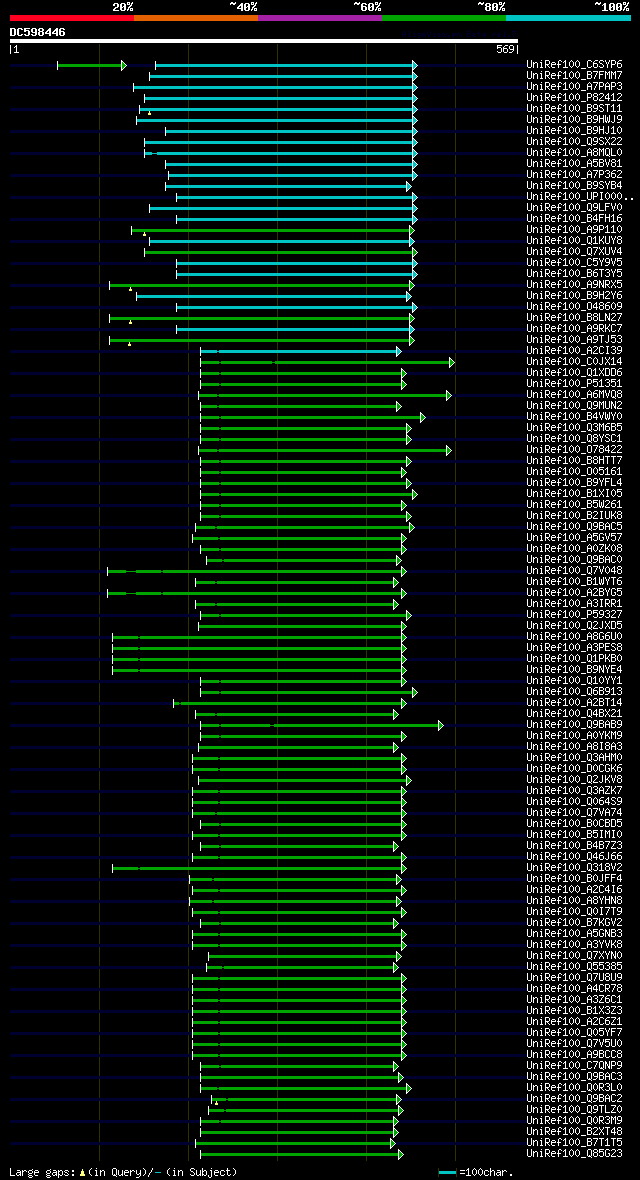Click the green alignment bar for Q318V2
Viewport: 640px width, 1180px height.
pyautogui.click(x=259, y=868)
